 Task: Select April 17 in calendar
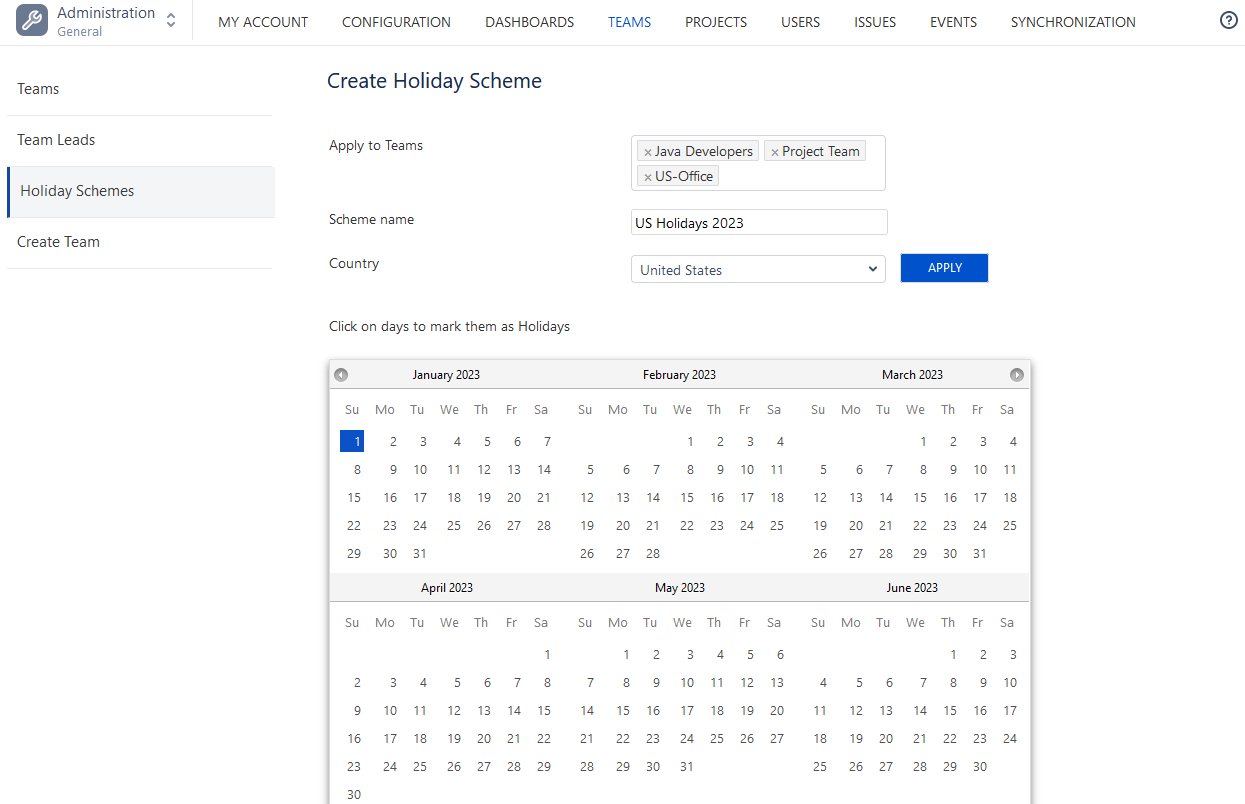pyautogui.click(x=390, y=738)
